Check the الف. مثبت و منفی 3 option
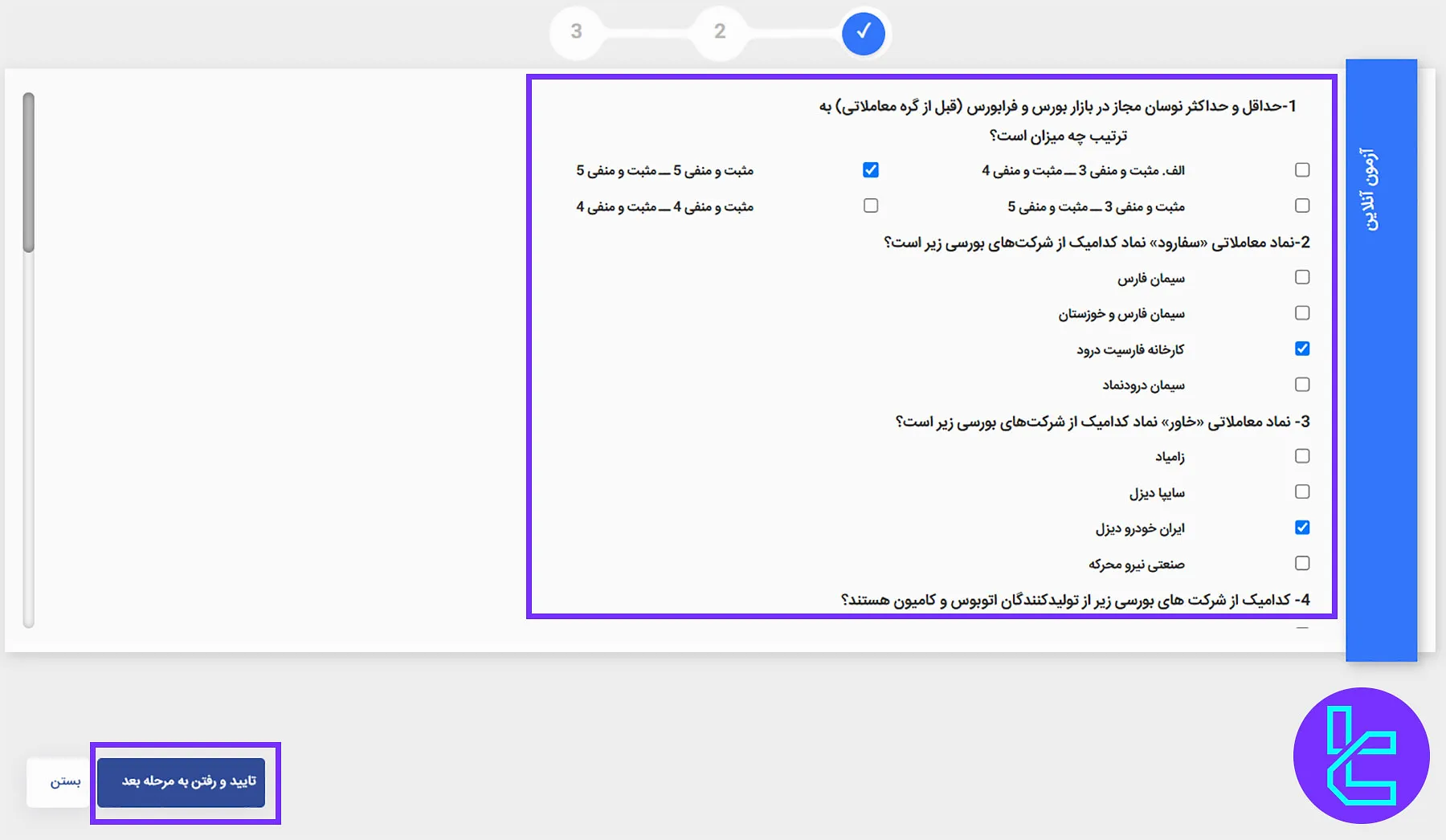The image size is (1446, 840). tap(1302, 169)
